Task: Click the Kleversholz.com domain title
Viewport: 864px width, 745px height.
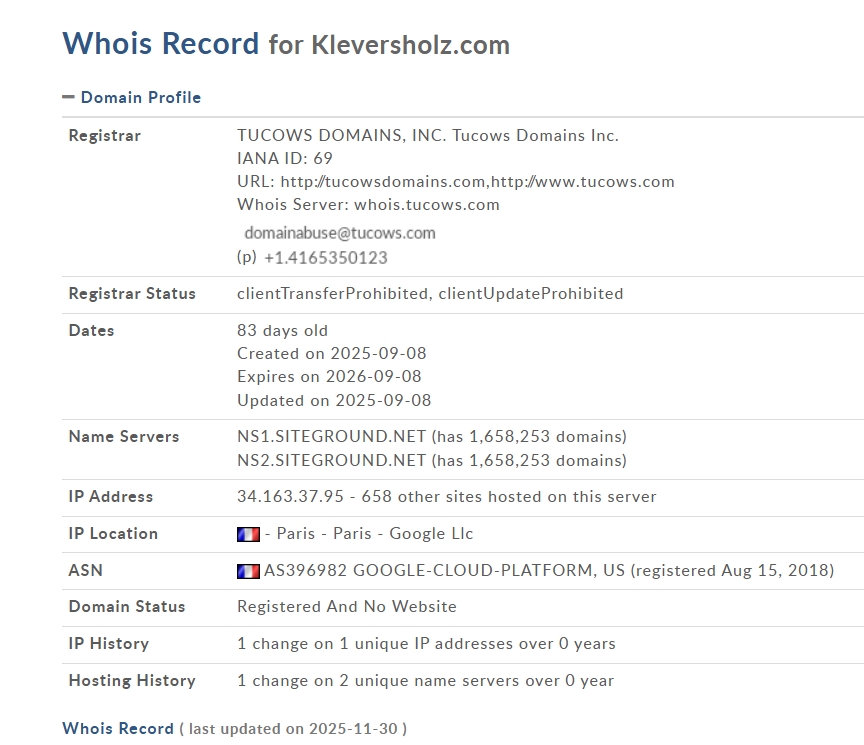Action: (x=410, y=45)
